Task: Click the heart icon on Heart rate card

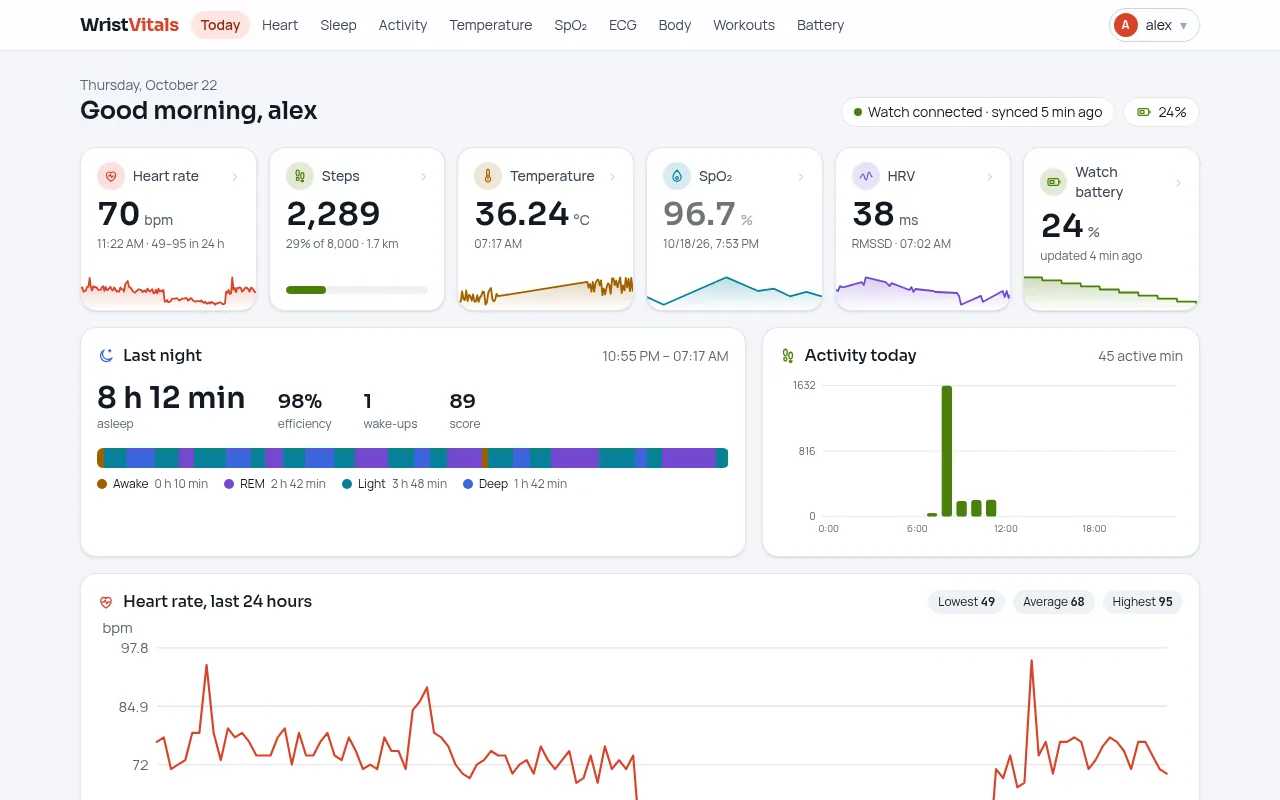Action: [111, 176]
